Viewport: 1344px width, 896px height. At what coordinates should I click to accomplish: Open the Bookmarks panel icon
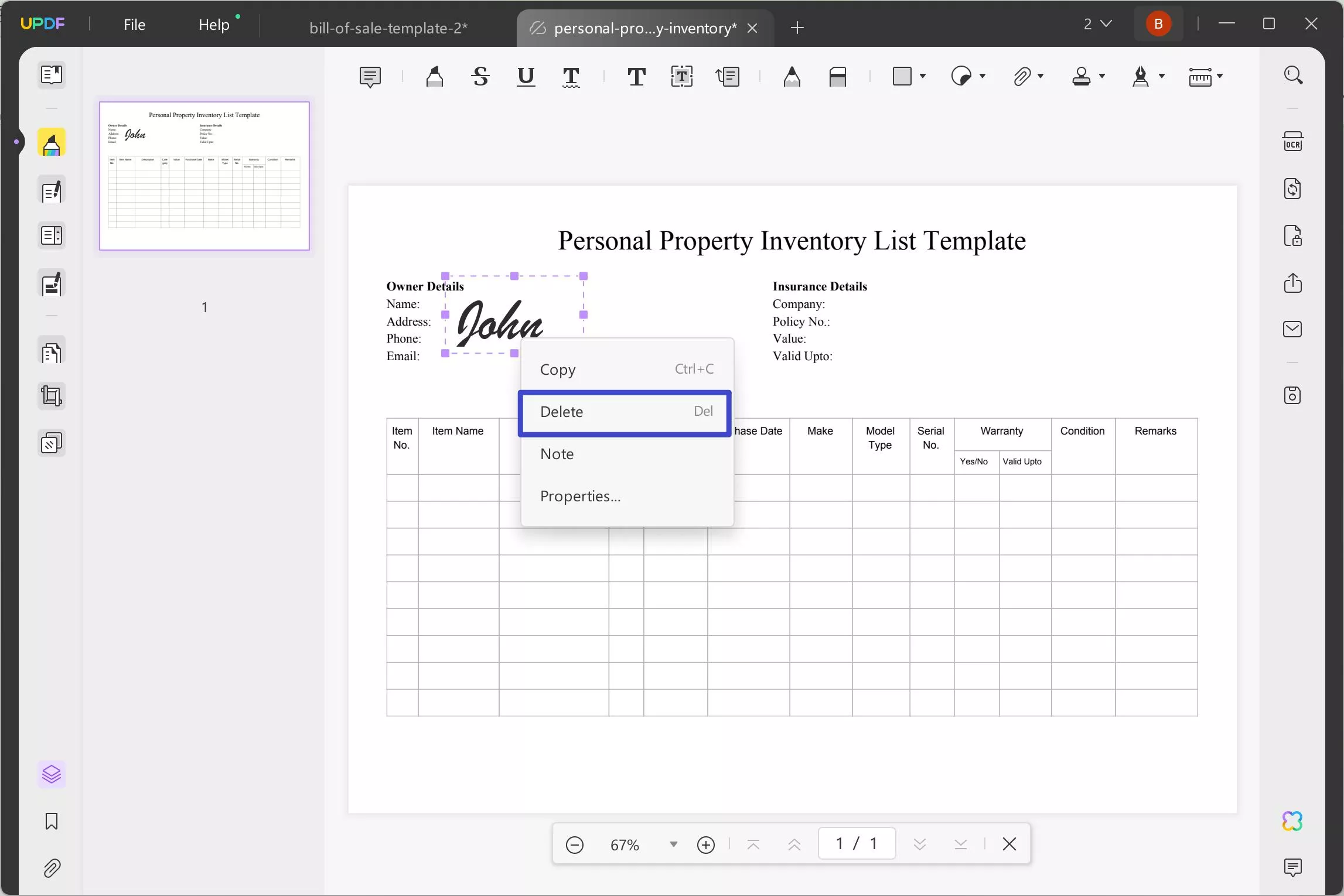pos(52,822)
